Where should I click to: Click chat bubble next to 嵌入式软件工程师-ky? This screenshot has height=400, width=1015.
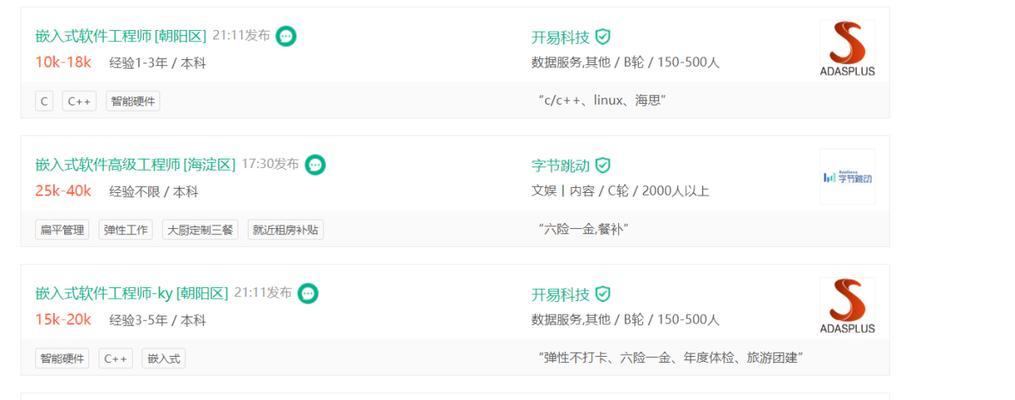(x=308, y=293)
